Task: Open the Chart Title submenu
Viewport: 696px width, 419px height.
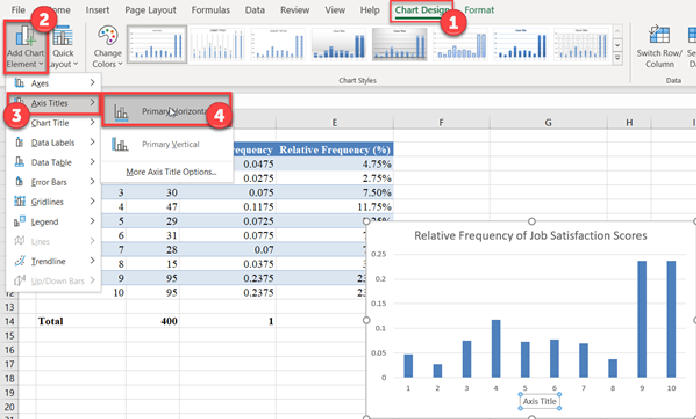Action: [54, 123]
